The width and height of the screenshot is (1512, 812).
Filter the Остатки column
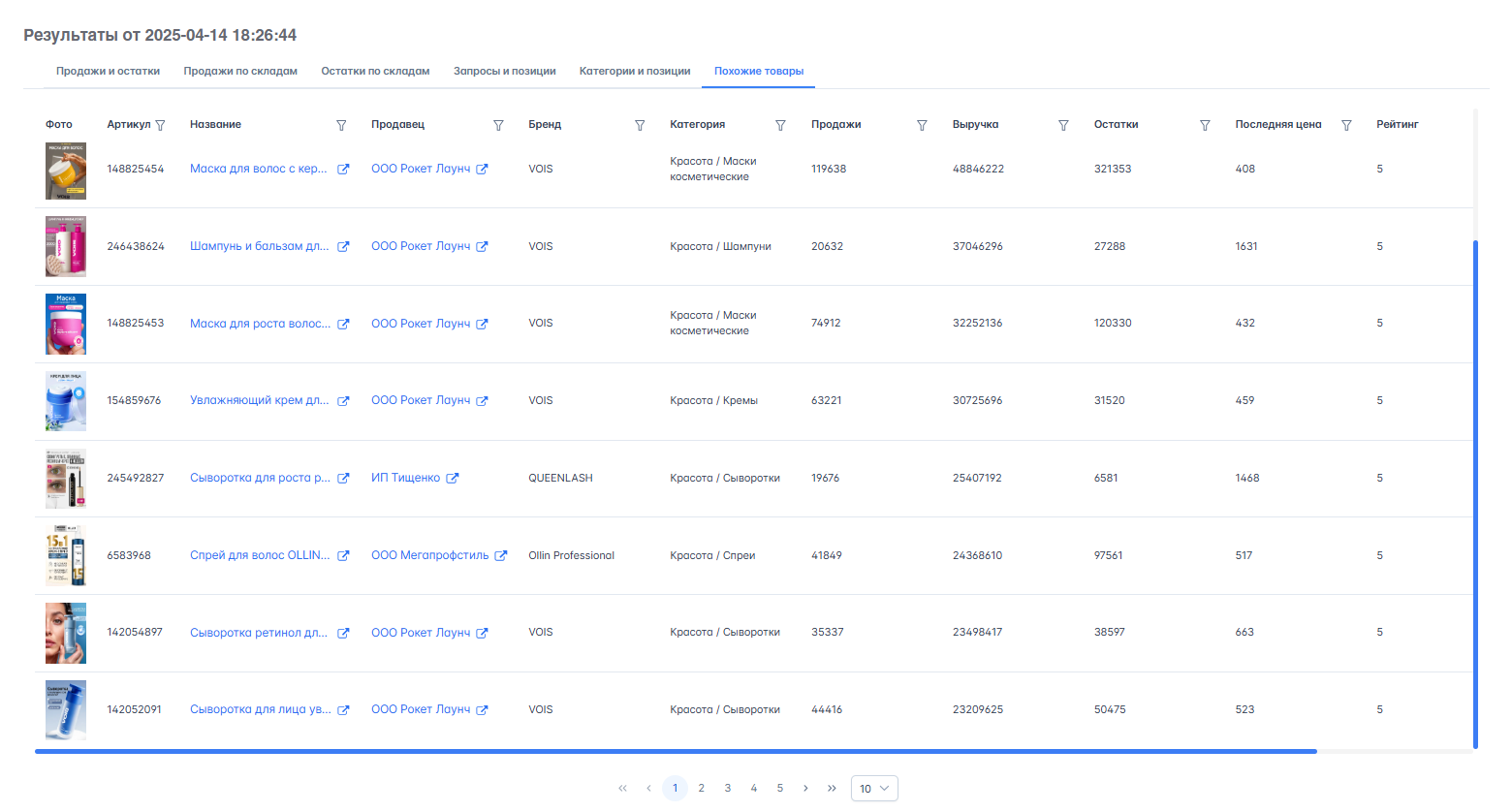coord(1205,125)
